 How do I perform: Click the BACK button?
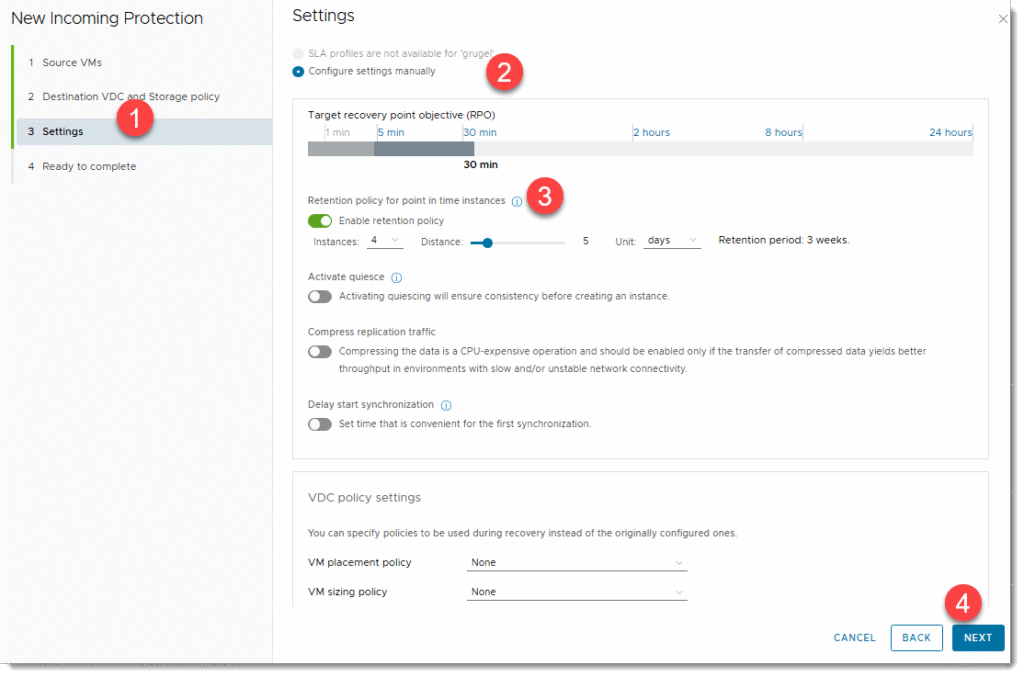(x=916, y=638)
